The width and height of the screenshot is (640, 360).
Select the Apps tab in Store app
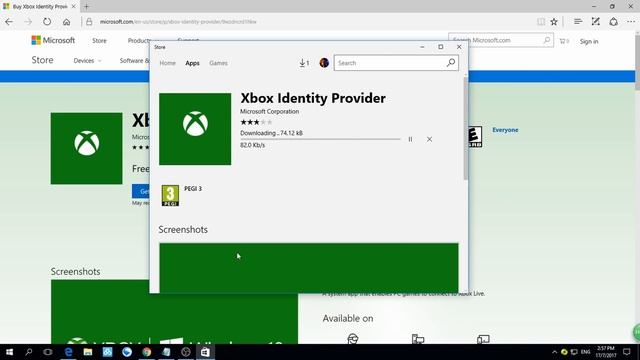click(x=192, y=63)
